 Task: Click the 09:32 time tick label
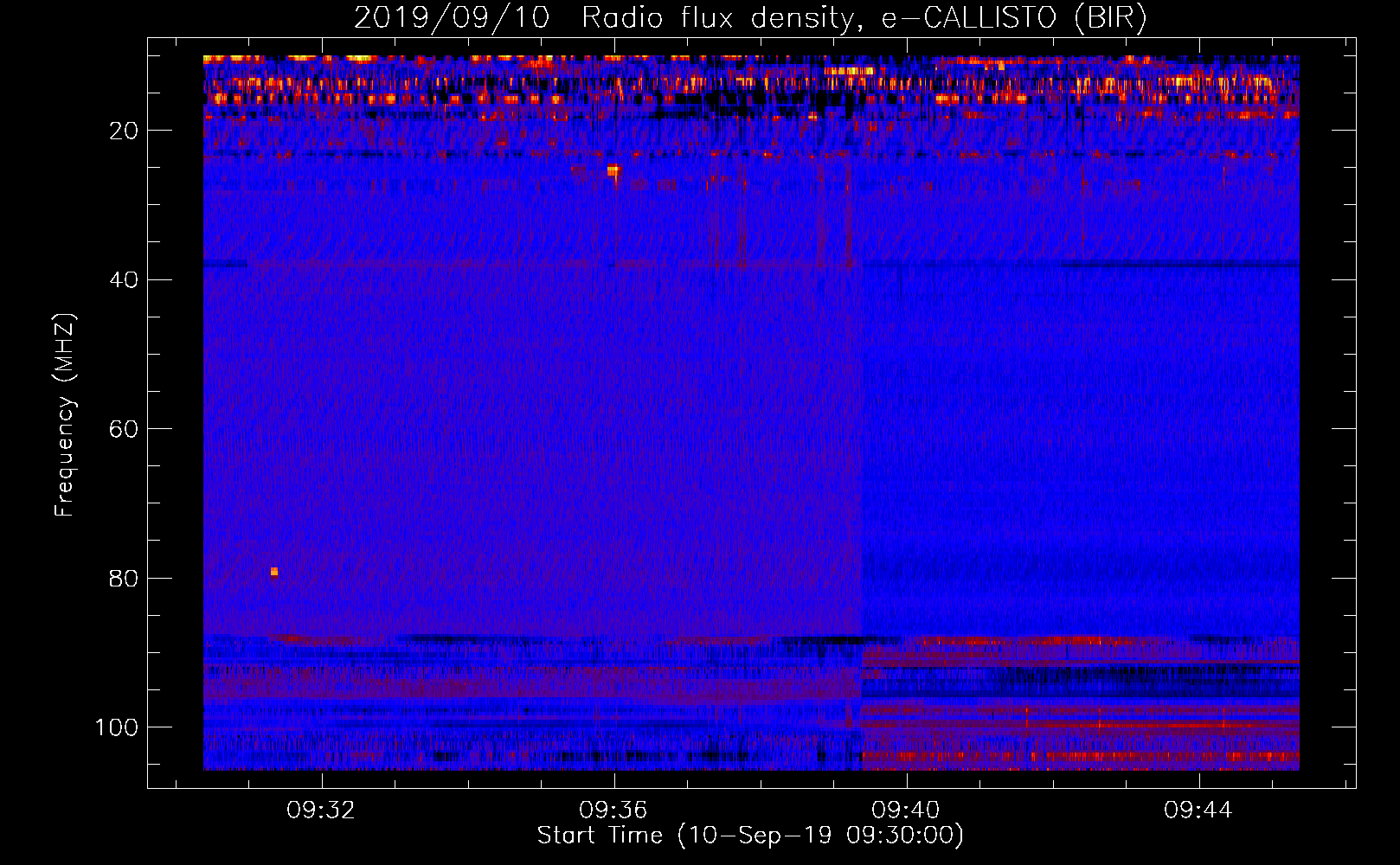(x=322, y=811)
